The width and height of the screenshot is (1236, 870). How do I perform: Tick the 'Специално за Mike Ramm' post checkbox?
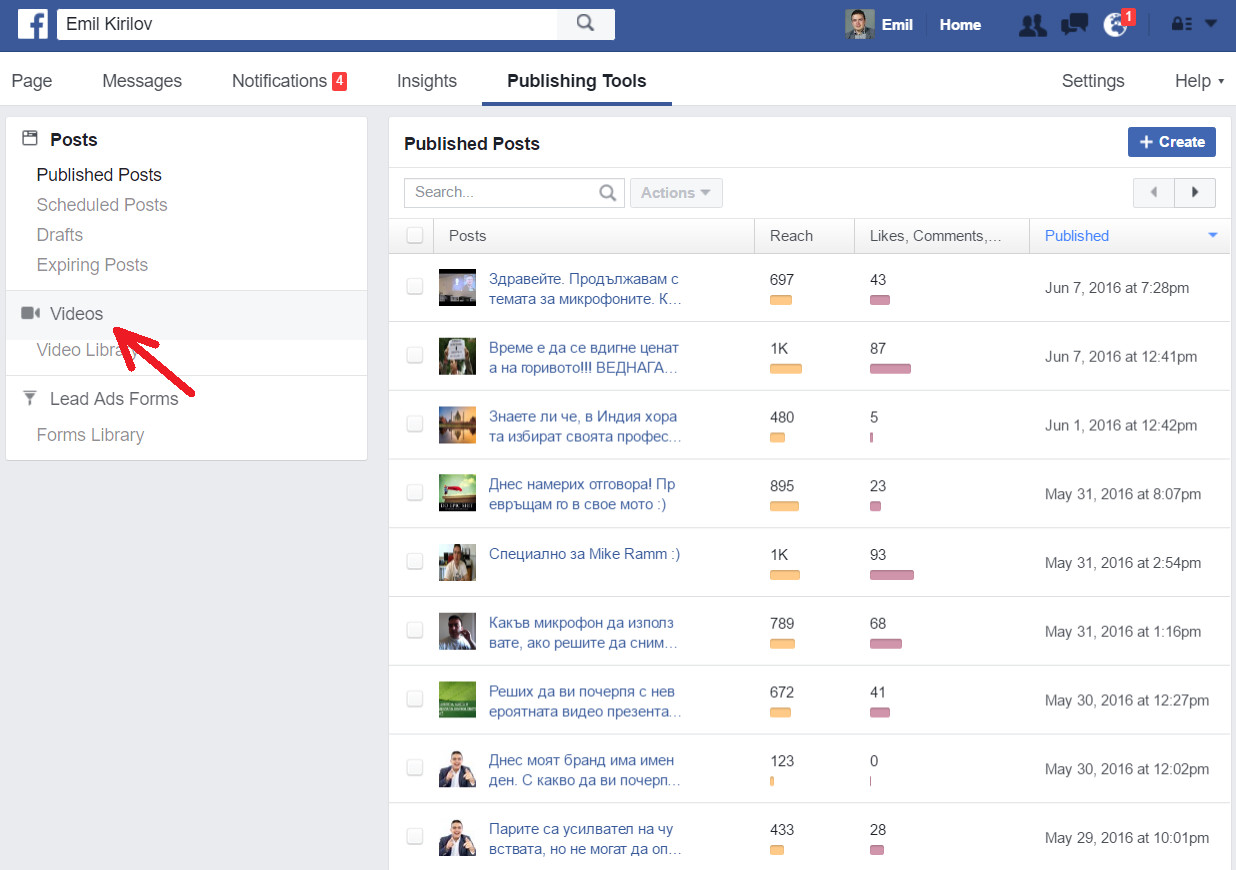point(415,561)
